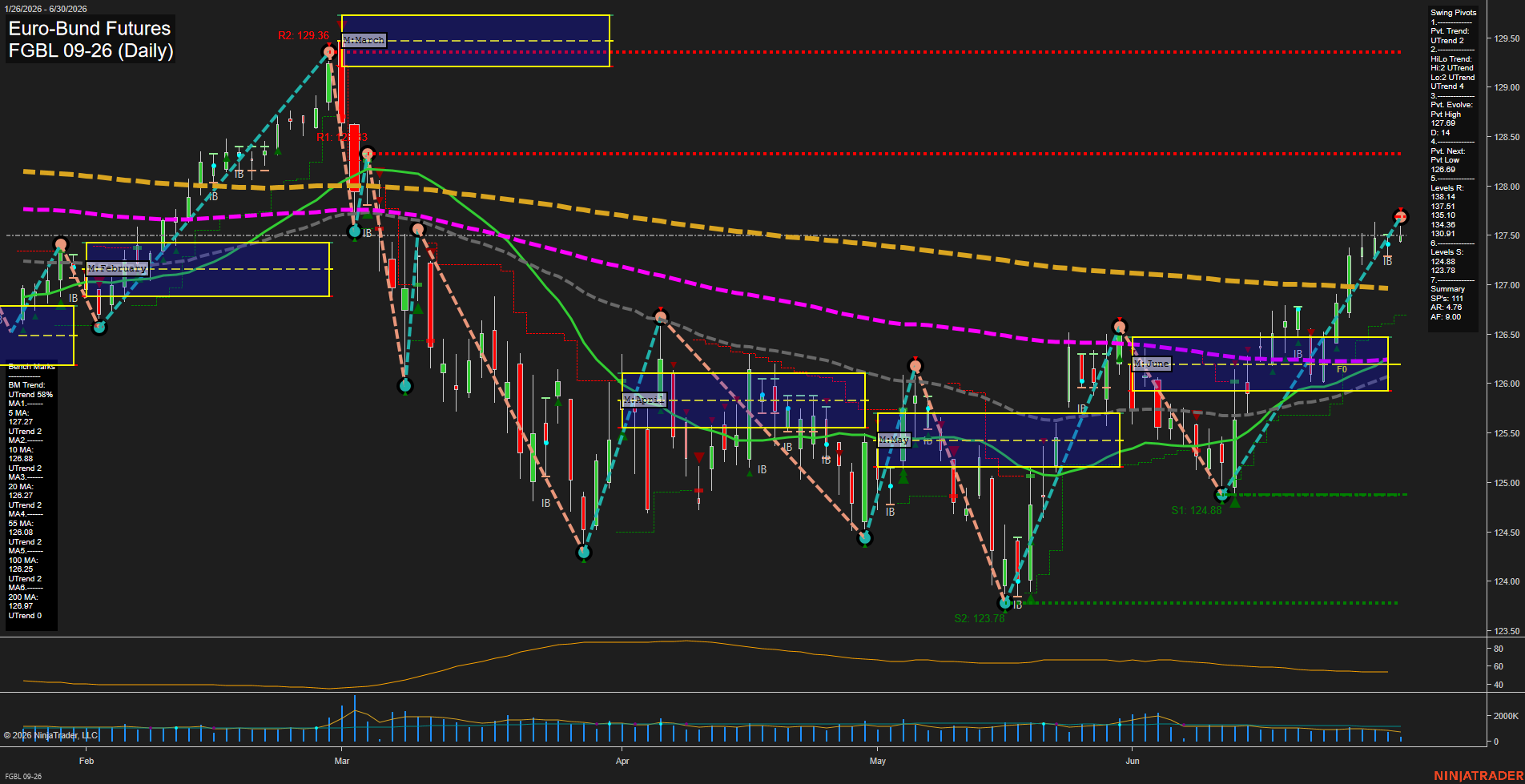
Task: Click the 100 MA: 126.25 entry
Action: tap(22, 565)
